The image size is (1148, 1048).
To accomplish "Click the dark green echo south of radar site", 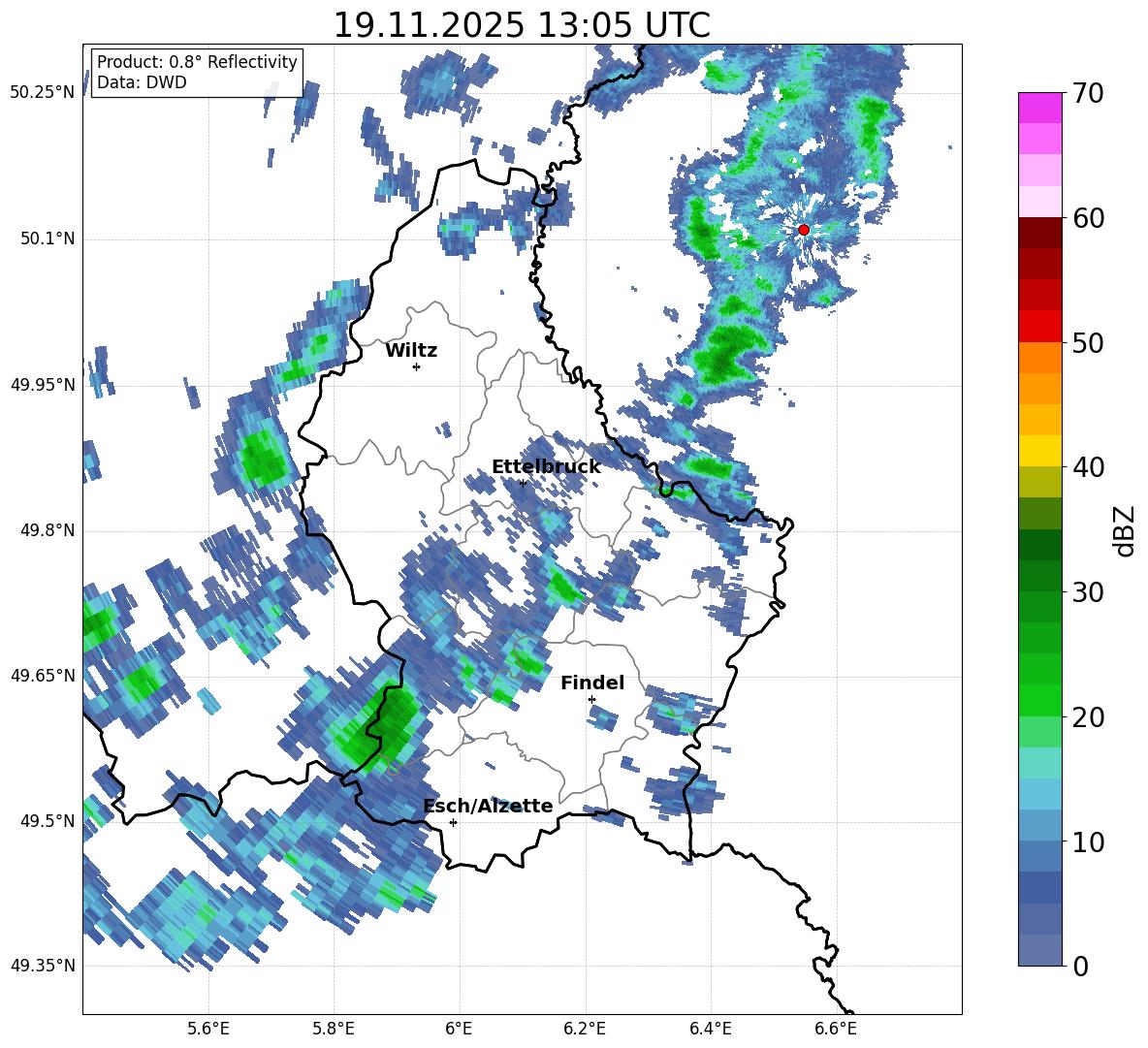I will pos(727,353).
